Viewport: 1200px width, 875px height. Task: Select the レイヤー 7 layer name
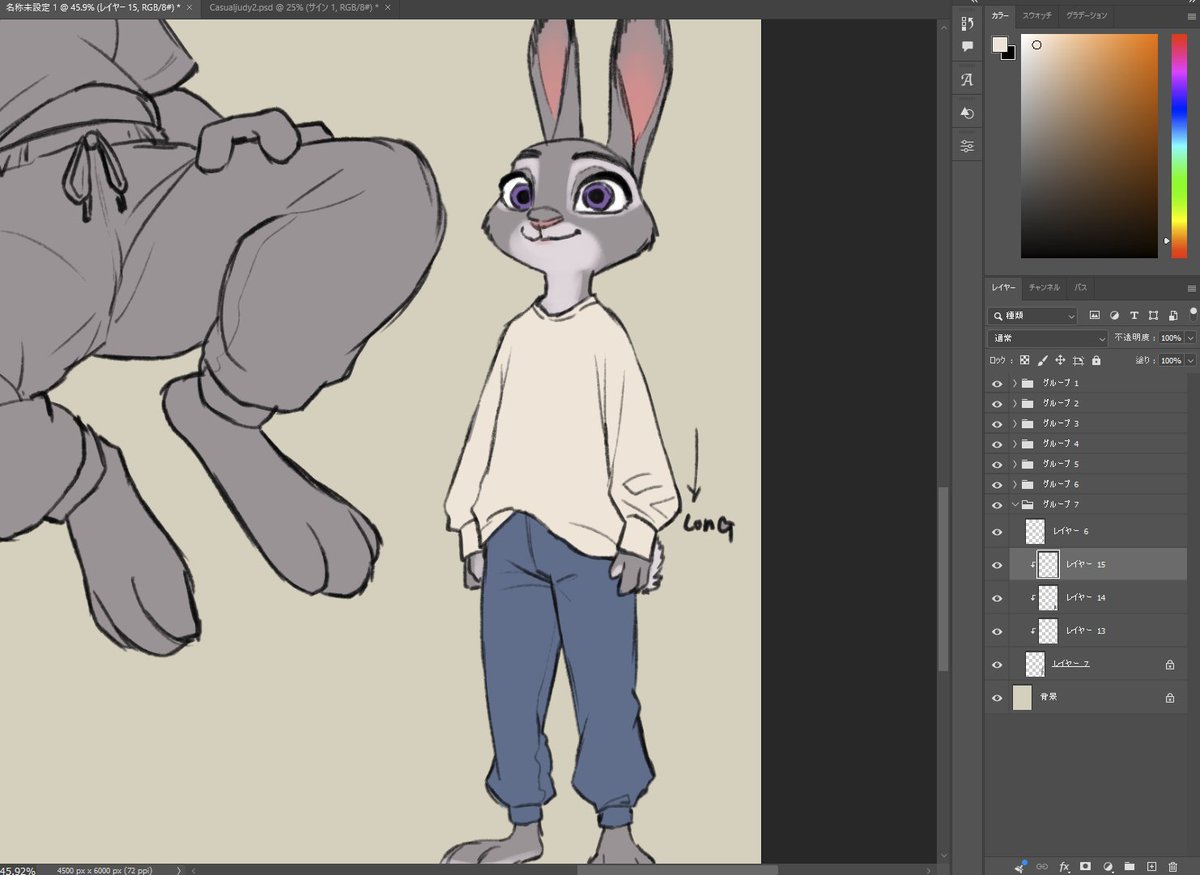tap(1071, 664)
